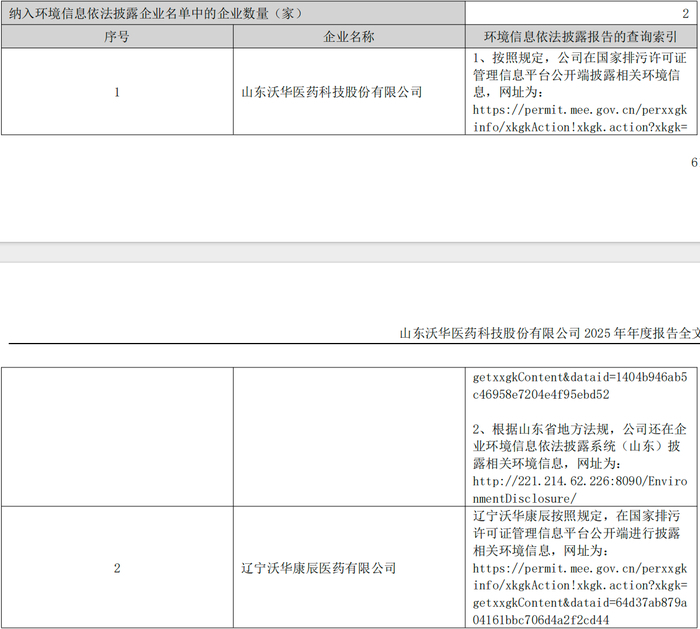The width and height of the screenshot is (700, 629).
Task: Select the 企业名称 column header
Action: [349, 37]
